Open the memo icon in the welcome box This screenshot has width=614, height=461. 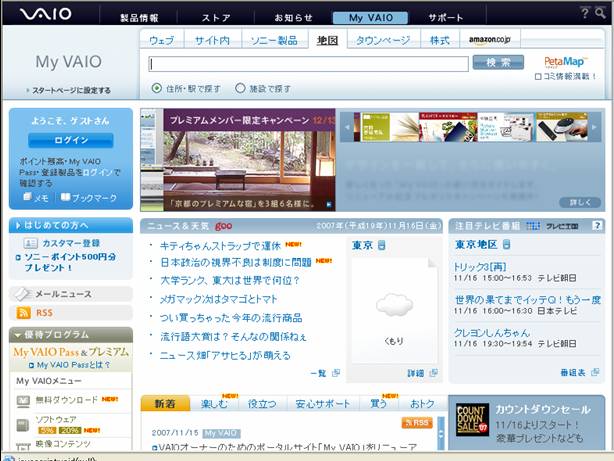point(27,197)
